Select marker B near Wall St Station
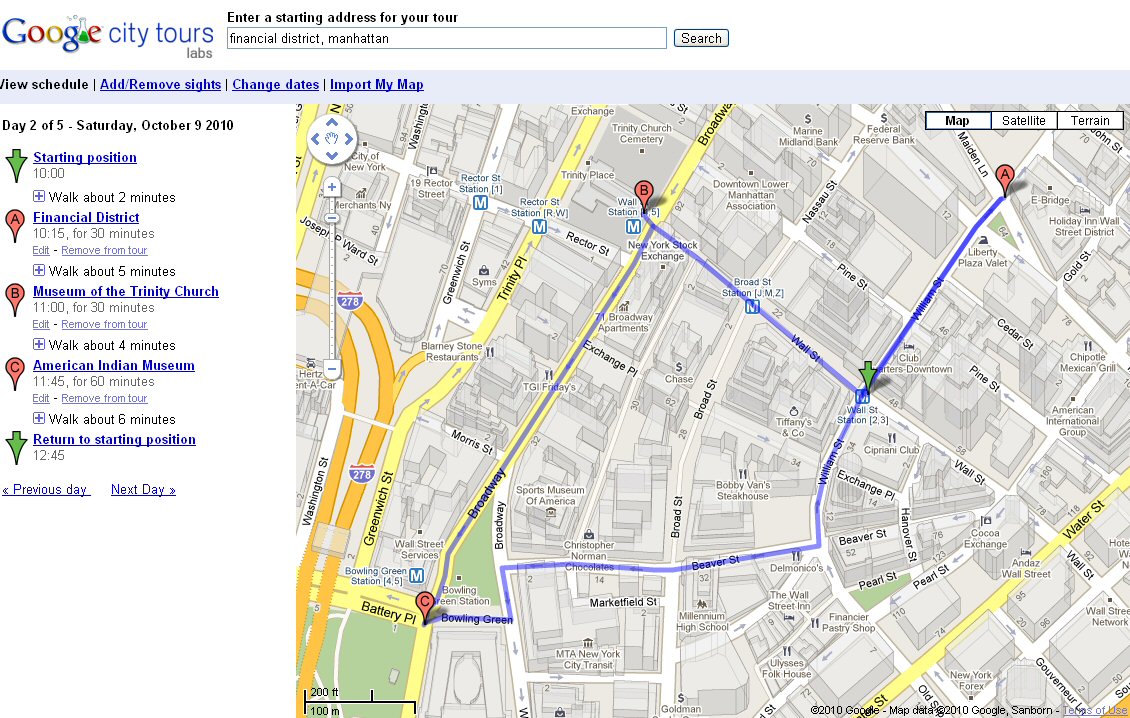Screen dimensions: 1130x718 (644, 190)
